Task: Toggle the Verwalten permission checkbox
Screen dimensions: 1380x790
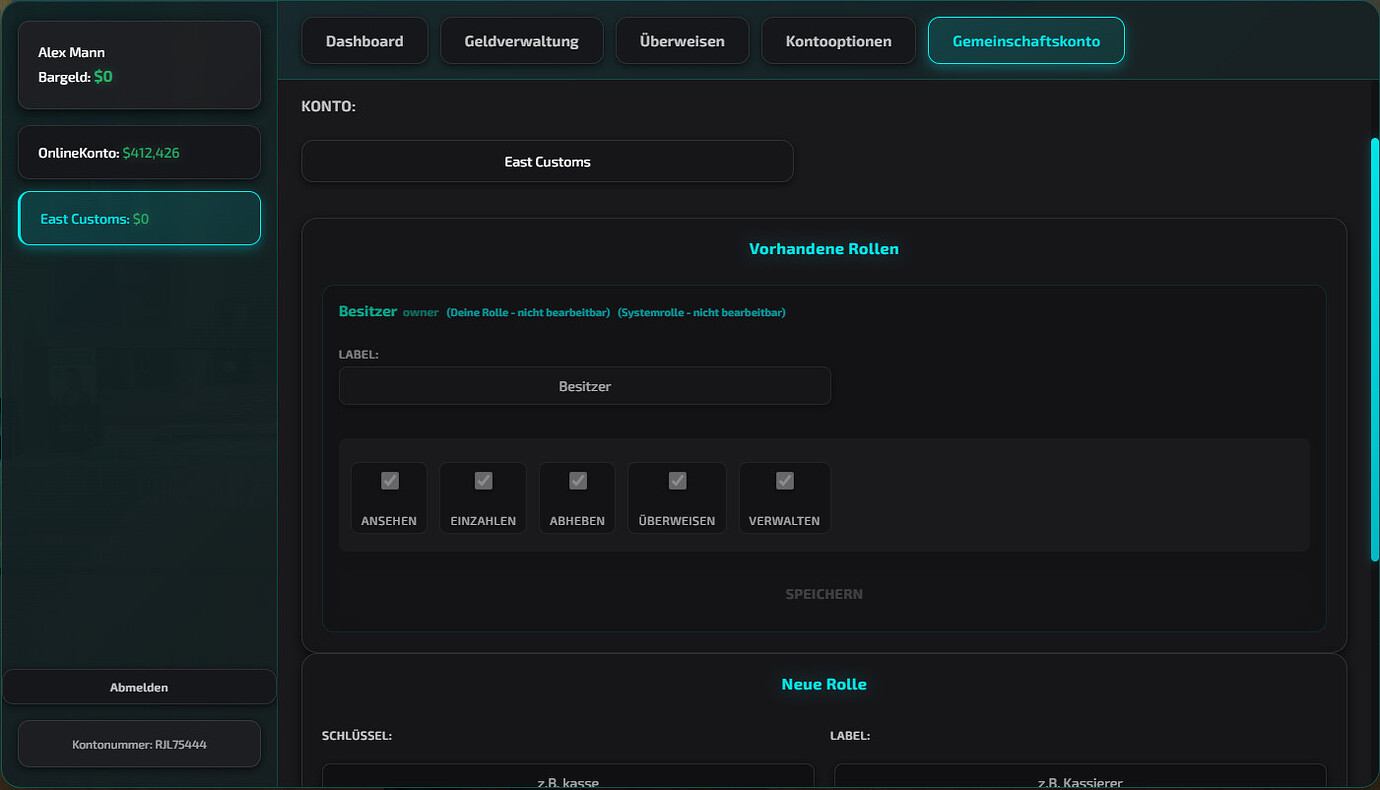Action: [785, 481]
